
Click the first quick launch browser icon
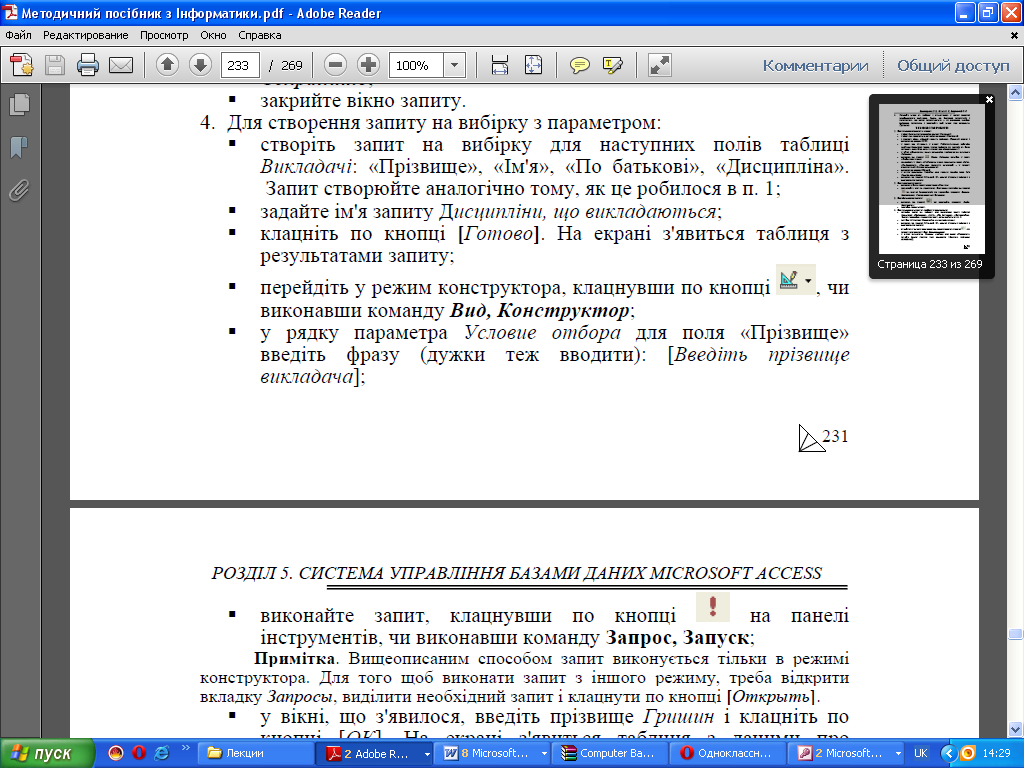coord(116,753)
